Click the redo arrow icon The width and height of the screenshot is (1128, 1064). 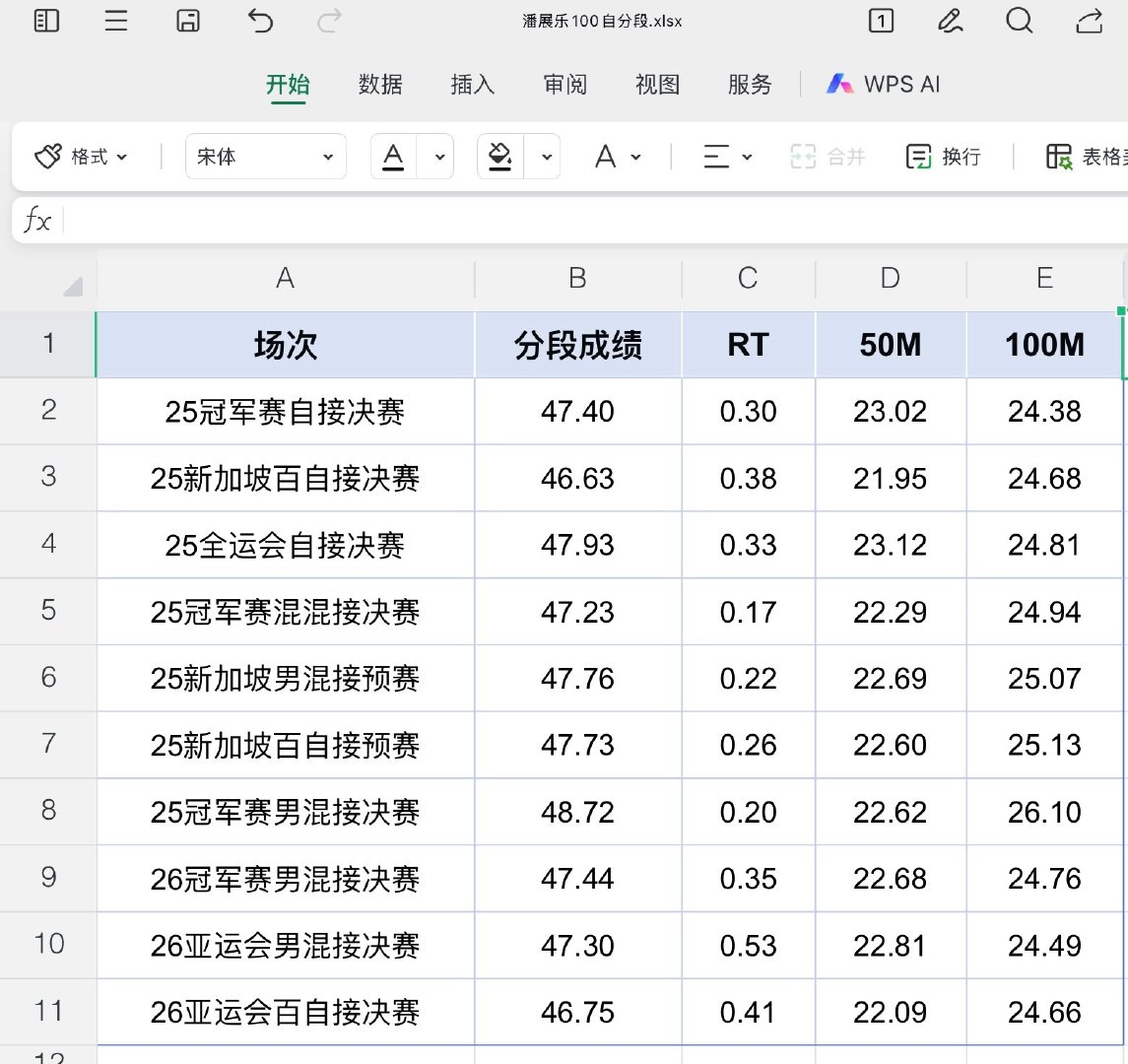[x=329, y=20]
